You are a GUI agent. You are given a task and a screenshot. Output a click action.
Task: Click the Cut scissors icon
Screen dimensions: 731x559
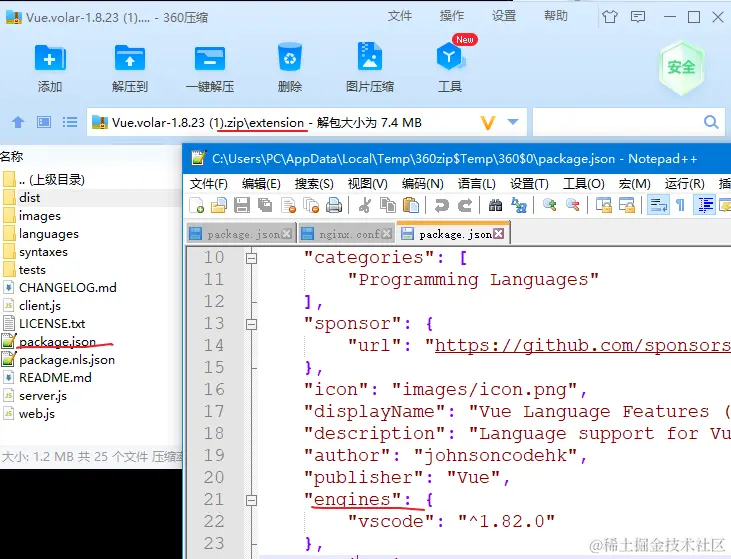click(365, 205)
